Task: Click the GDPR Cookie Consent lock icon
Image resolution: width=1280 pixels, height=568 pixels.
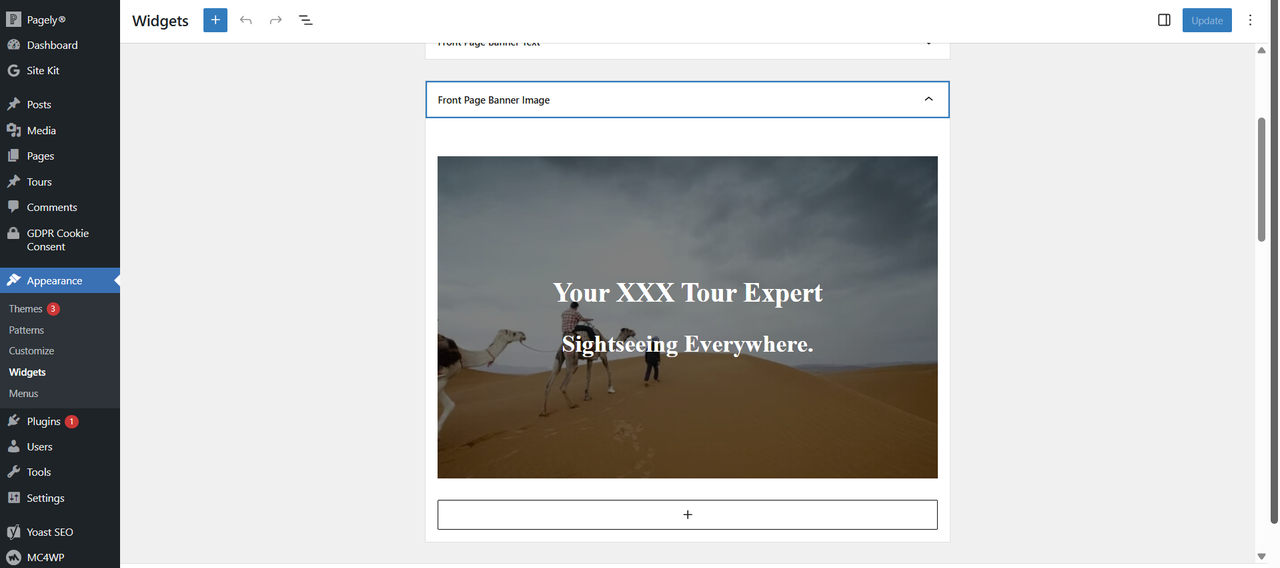Action: 13,233
